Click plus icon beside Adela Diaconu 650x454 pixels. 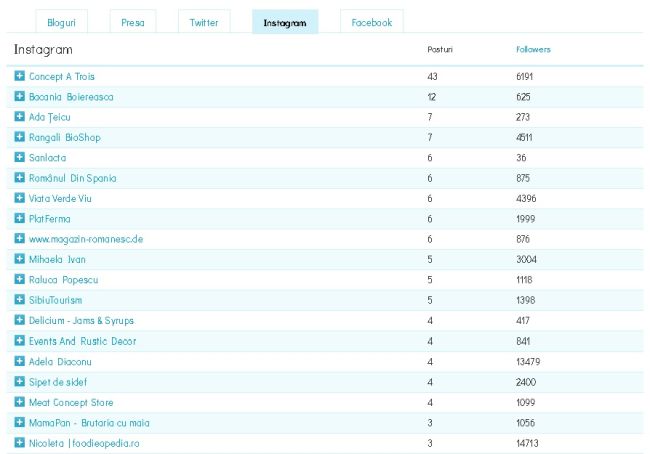point(19,361)
